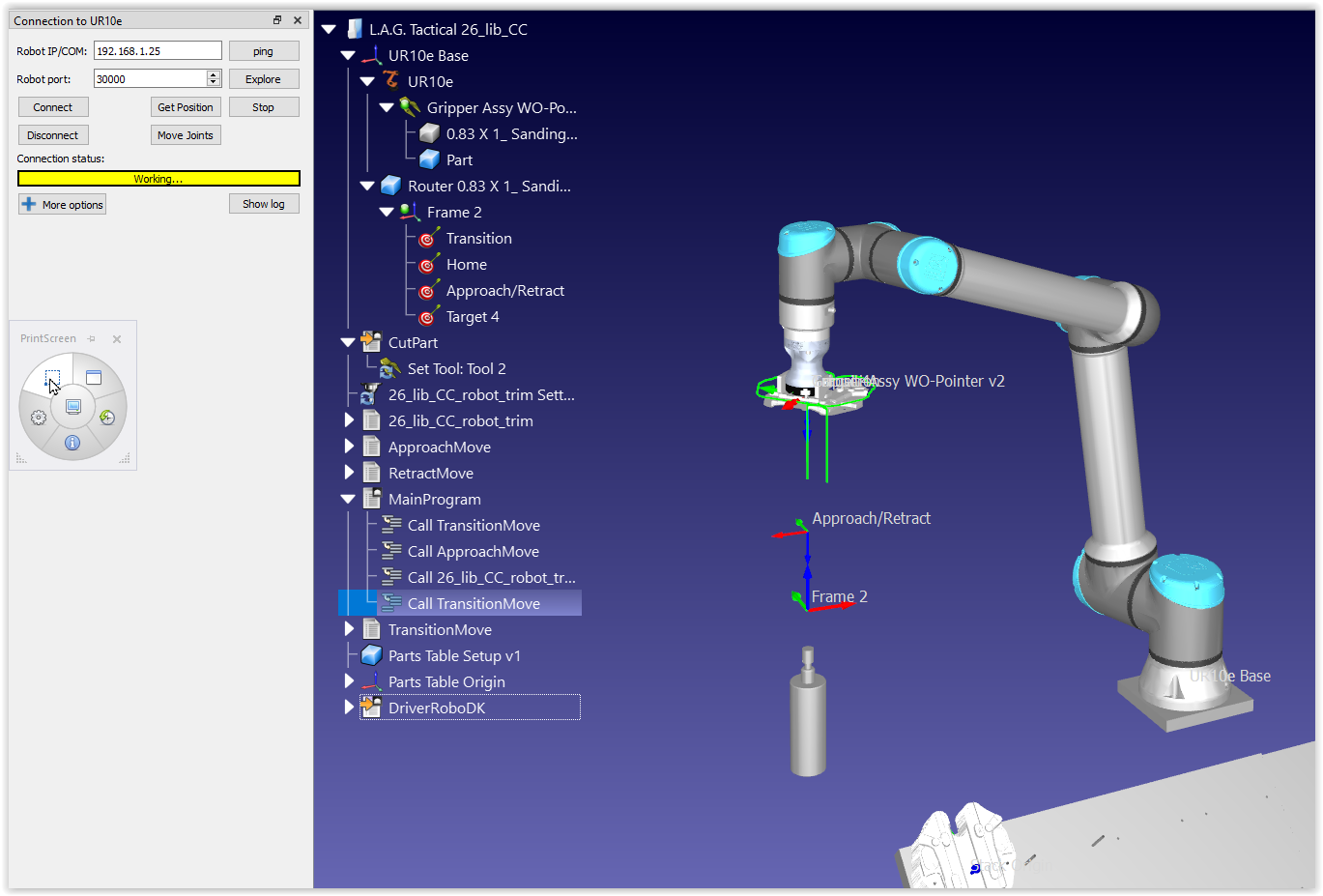
Task: Expand the DriverRoboDK node
Action: pos(349,708)
